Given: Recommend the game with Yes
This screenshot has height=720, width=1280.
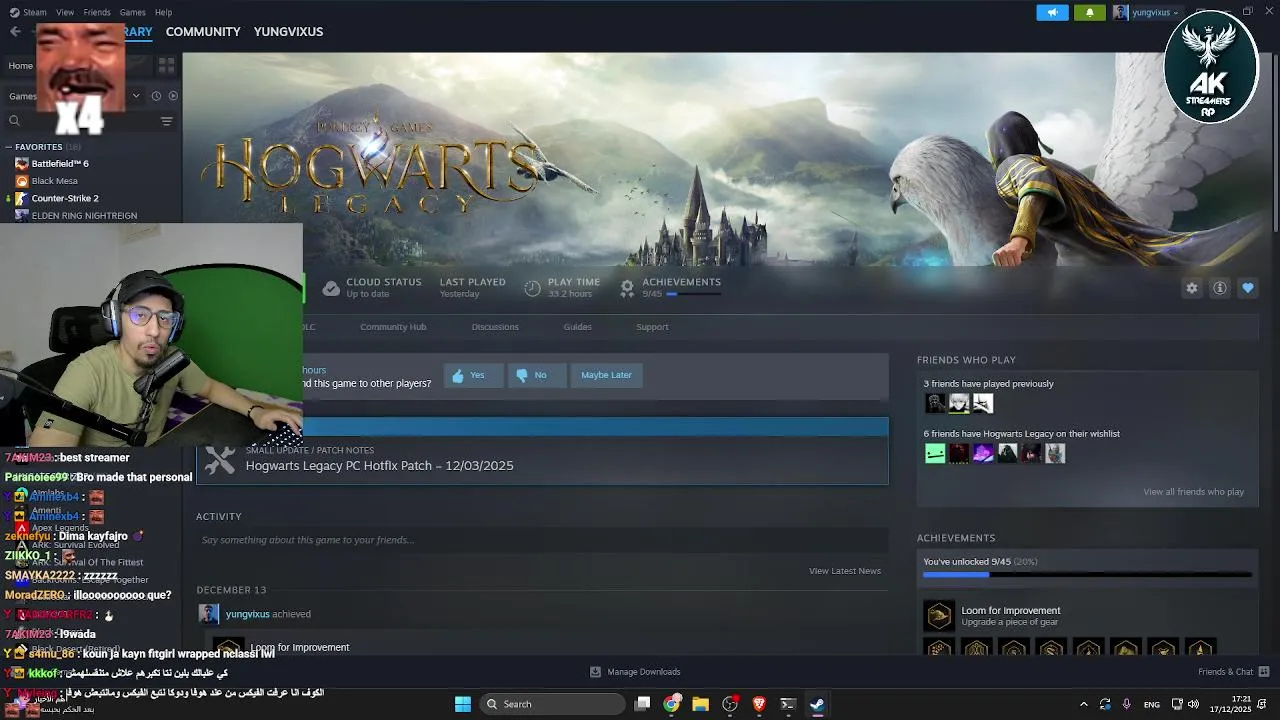Looking at the screenshot, I should click(473, 375).
